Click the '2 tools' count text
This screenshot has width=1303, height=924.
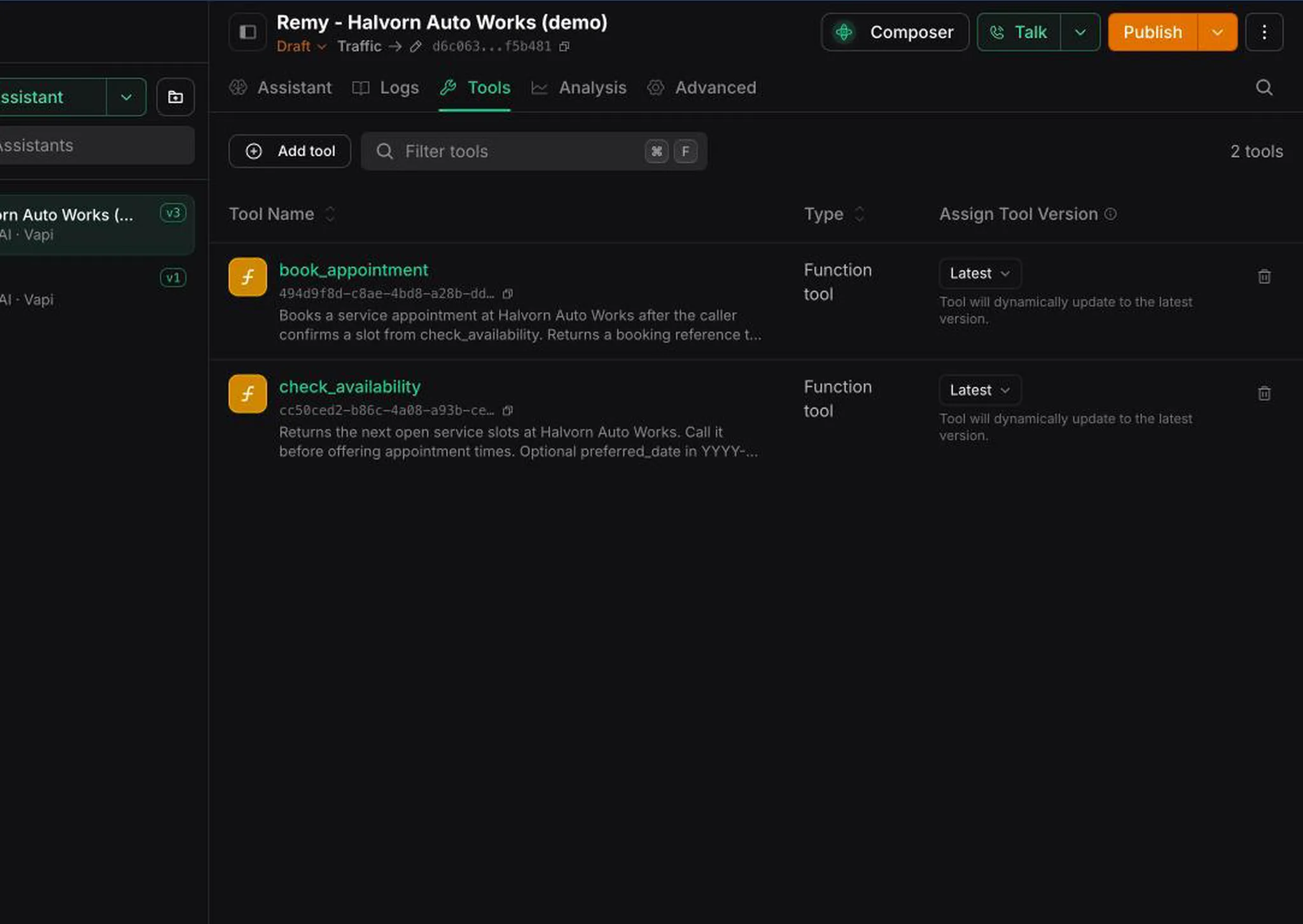[1257, 151]
